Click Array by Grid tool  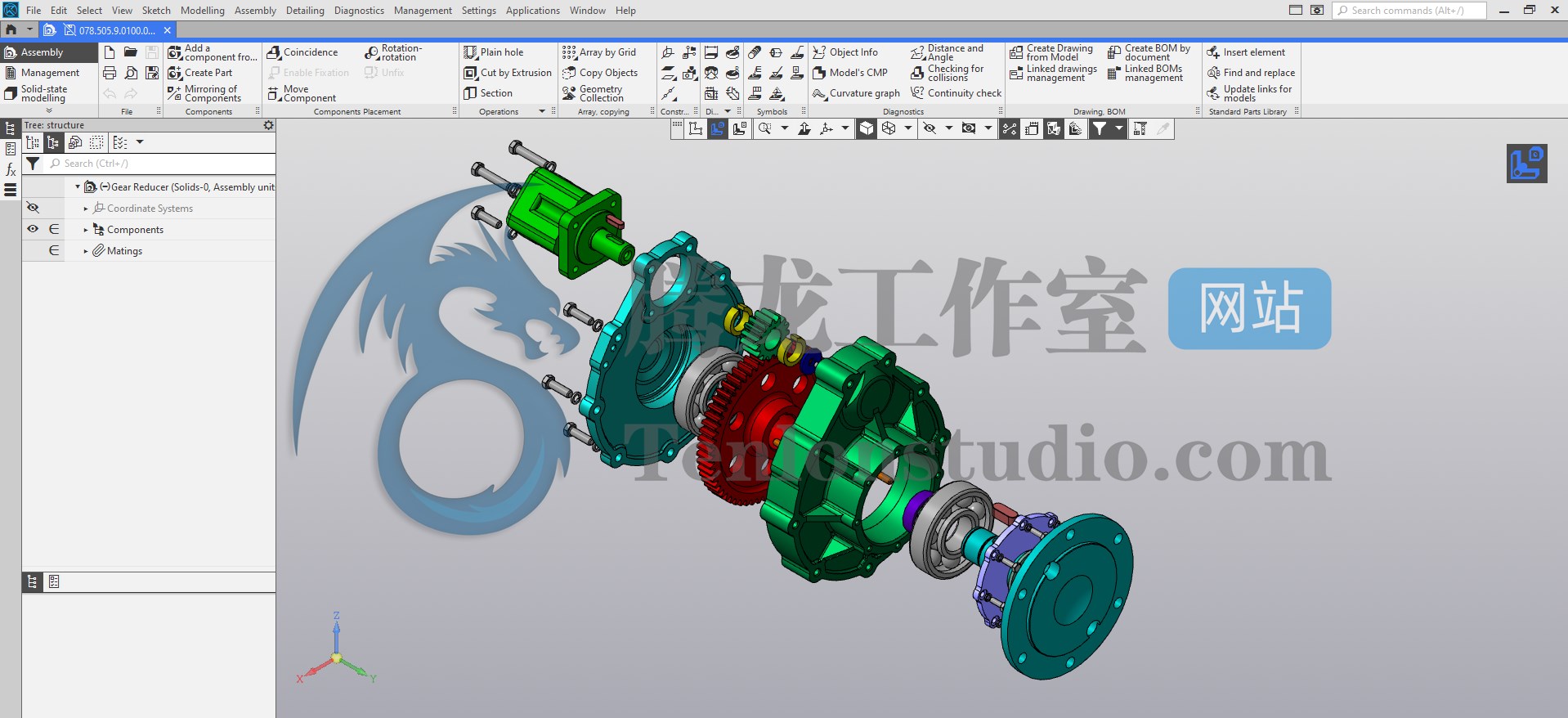point(599,52)
